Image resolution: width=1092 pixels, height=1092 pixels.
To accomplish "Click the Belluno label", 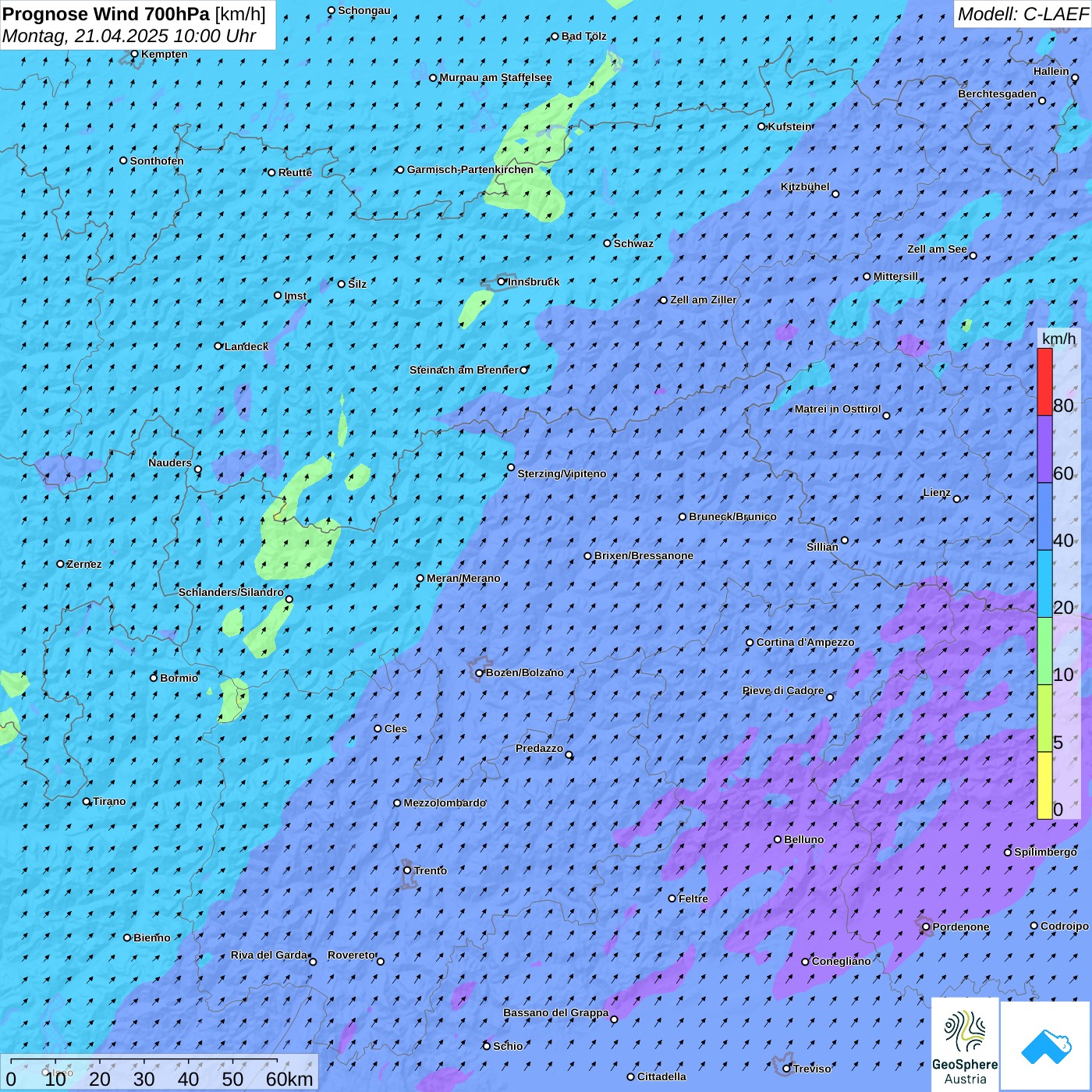I will (x=804, y=839).
